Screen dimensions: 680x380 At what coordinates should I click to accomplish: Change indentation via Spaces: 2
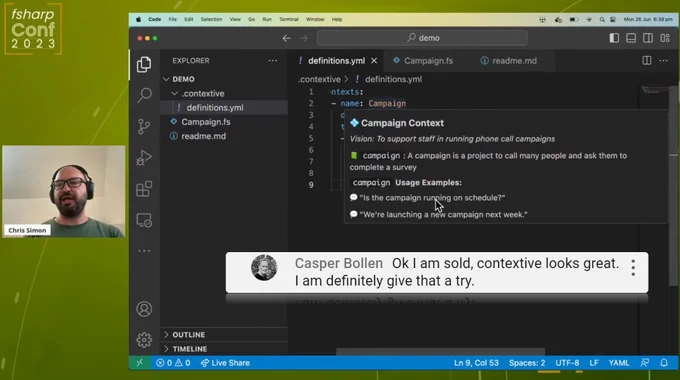[527, 363]
